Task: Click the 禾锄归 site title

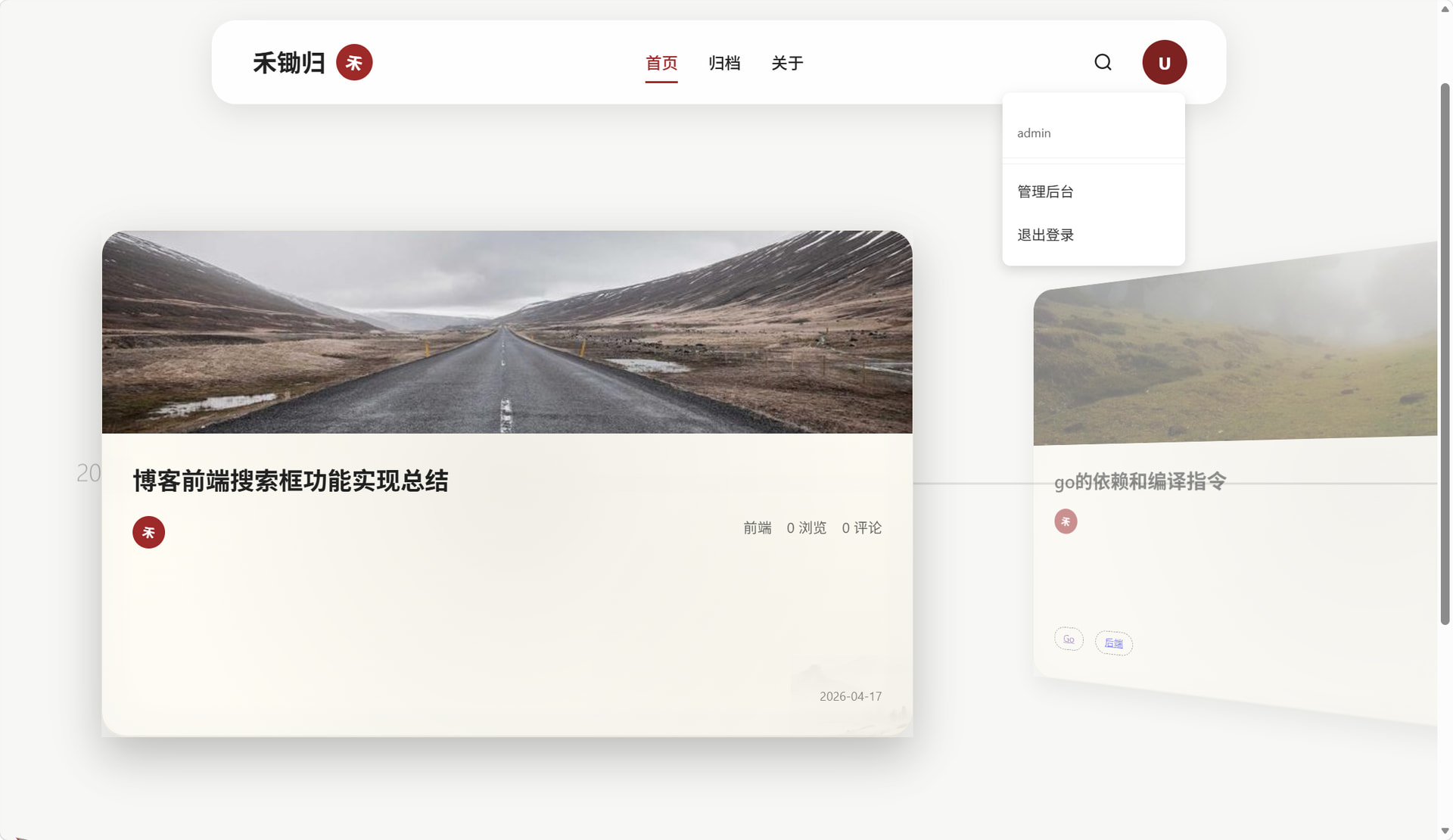Action: click(289, 63)
